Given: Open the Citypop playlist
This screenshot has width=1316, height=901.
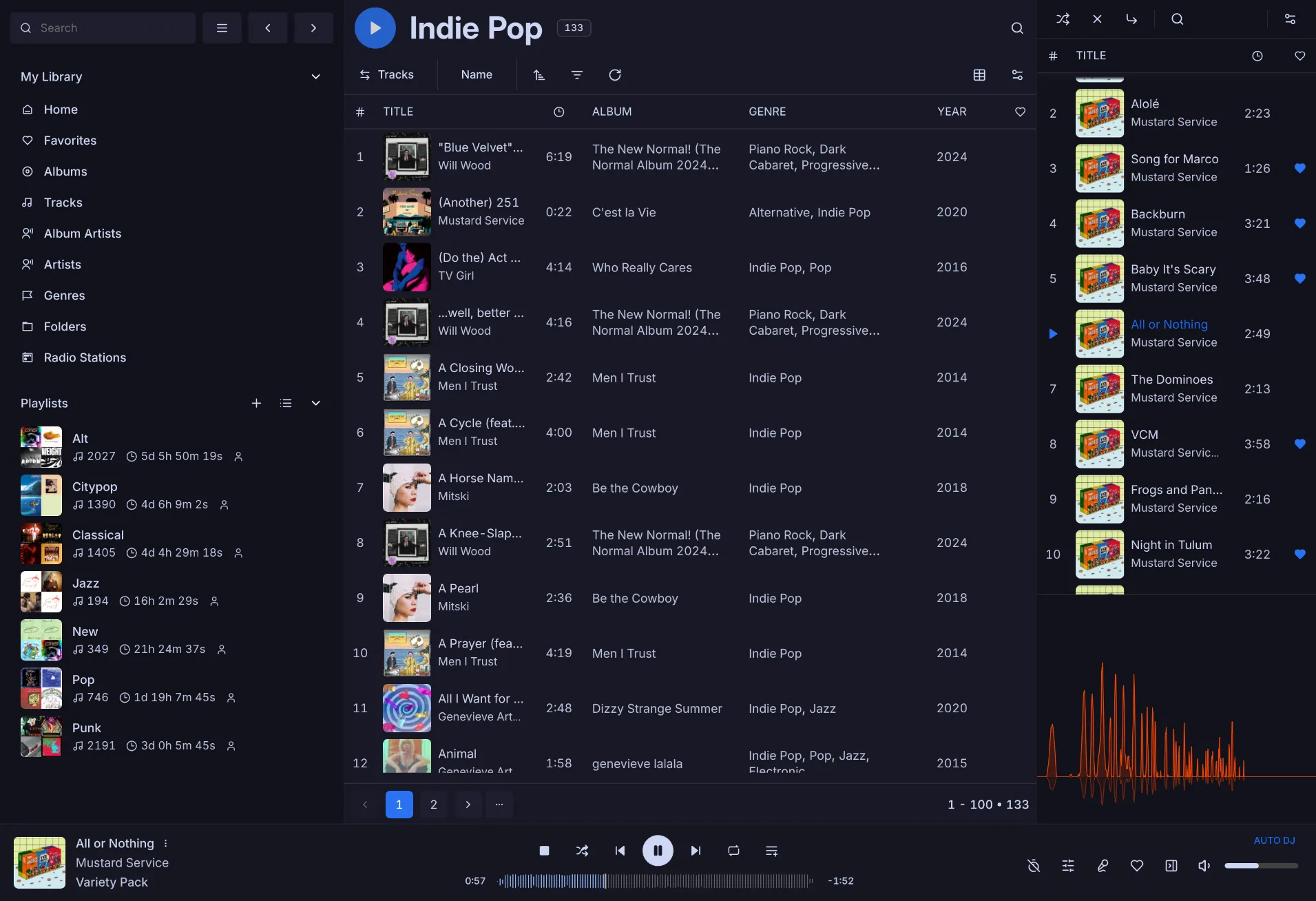Looking at the screenshot, I should (172, 495).
